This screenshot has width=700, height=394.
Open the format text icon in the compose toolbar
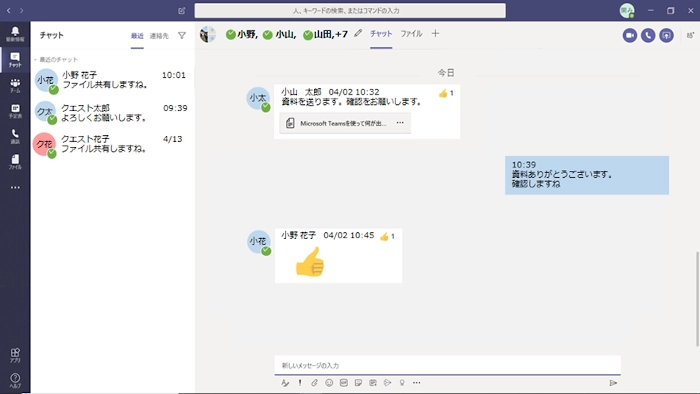coord(285,383)
